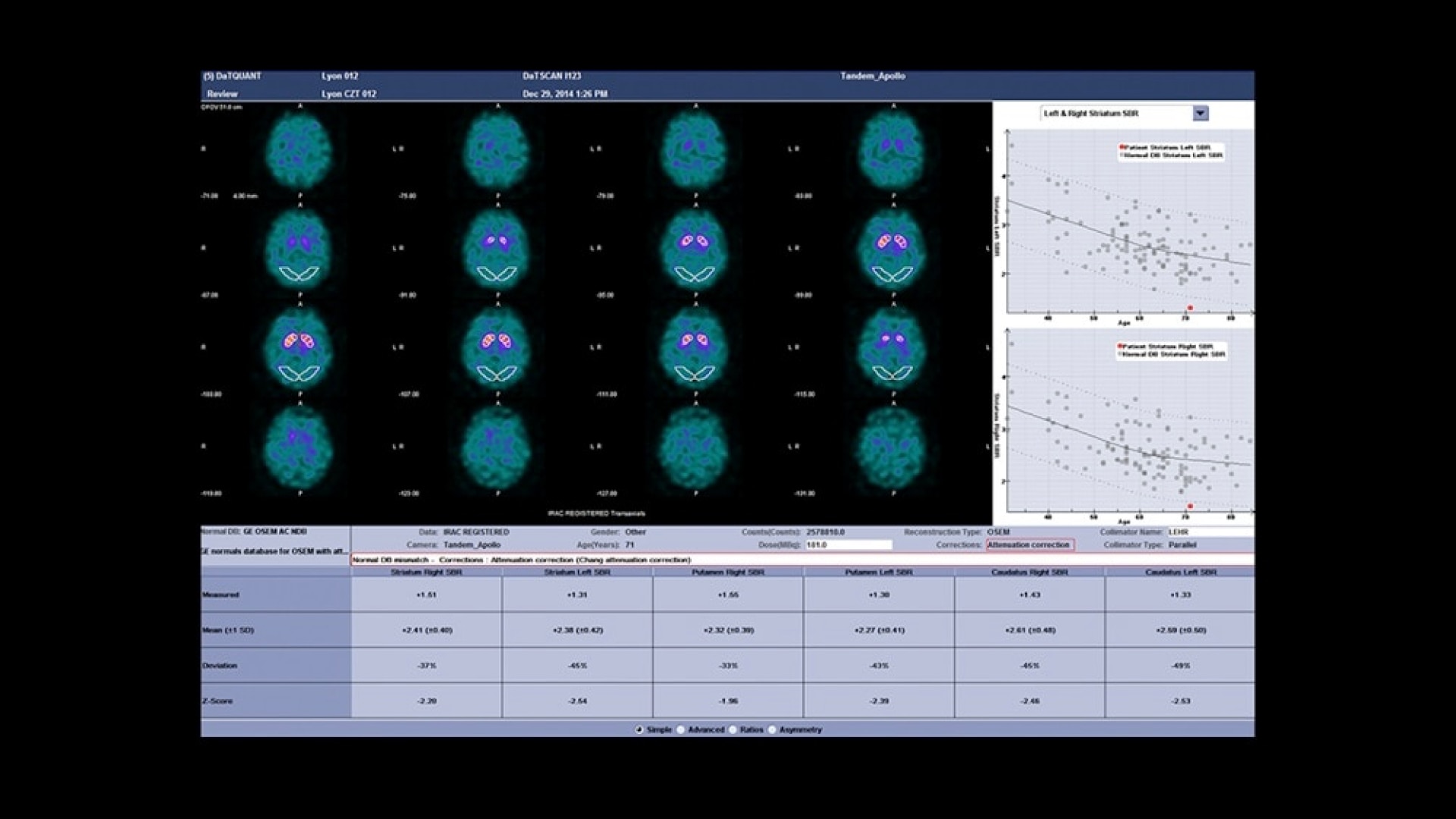Select the Simple view radio button
The image size is (1456, 819).
tap(639, 730)
